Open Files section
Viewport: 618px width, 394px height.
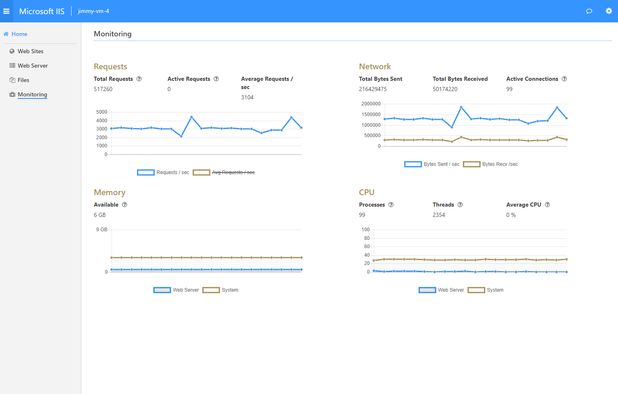[x=23, y=80]
